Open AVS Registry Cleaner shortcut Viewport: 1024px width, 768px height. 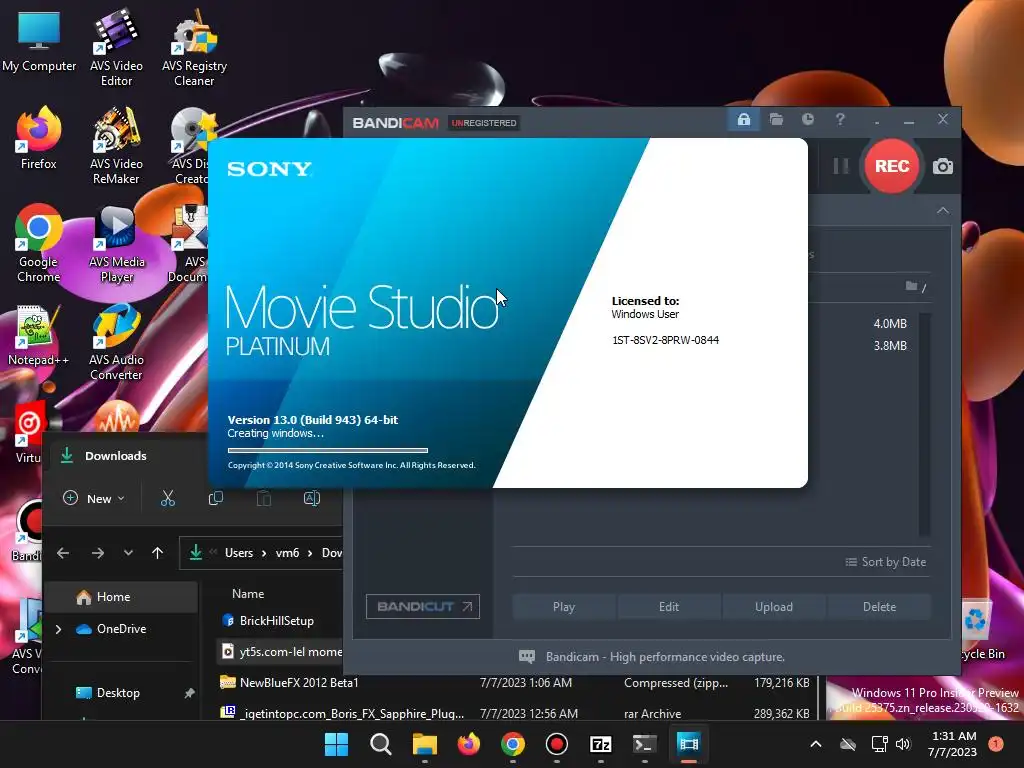pyautogui.click(x=194, y=48)
